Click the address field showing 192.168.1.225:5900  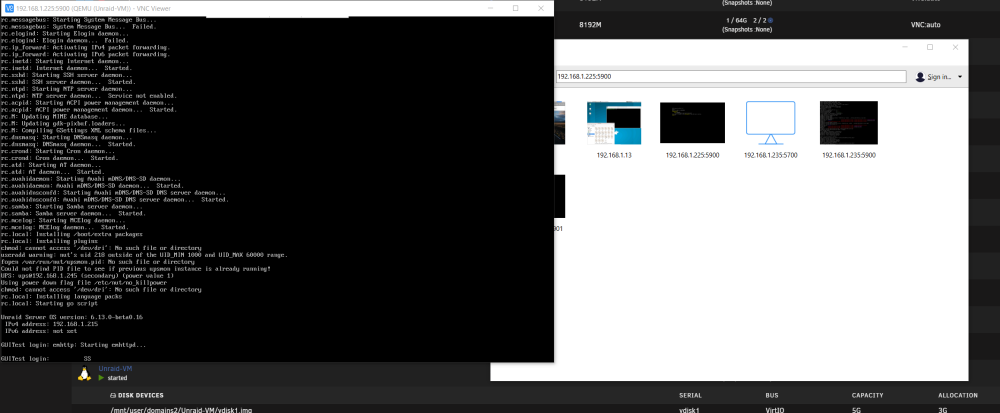730,76
